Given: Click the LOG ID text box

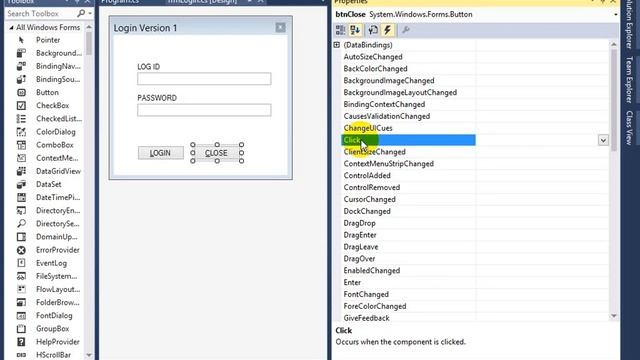Looking at the screenshot, I should pyautogui.click(x=204, y=78).
